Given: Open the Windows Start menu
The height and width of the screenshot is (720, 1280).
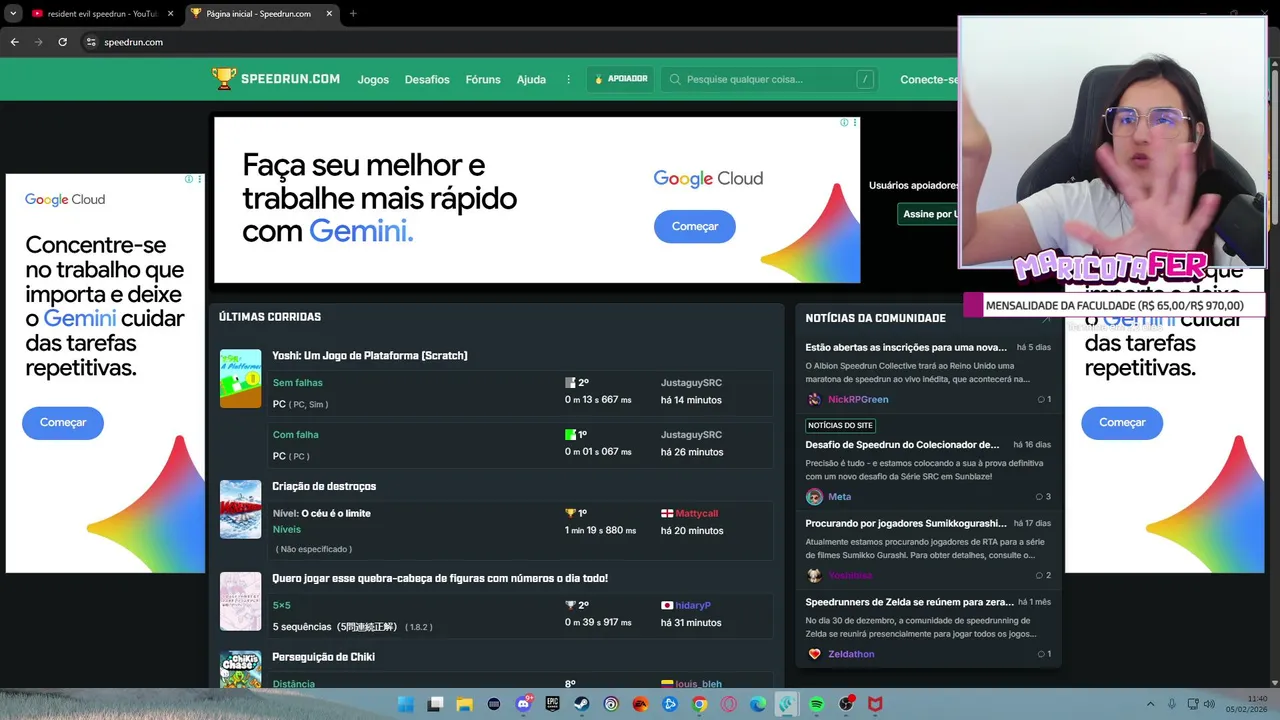Looking at the screenshot, I should pyautogui.click(x=405, y=704).
